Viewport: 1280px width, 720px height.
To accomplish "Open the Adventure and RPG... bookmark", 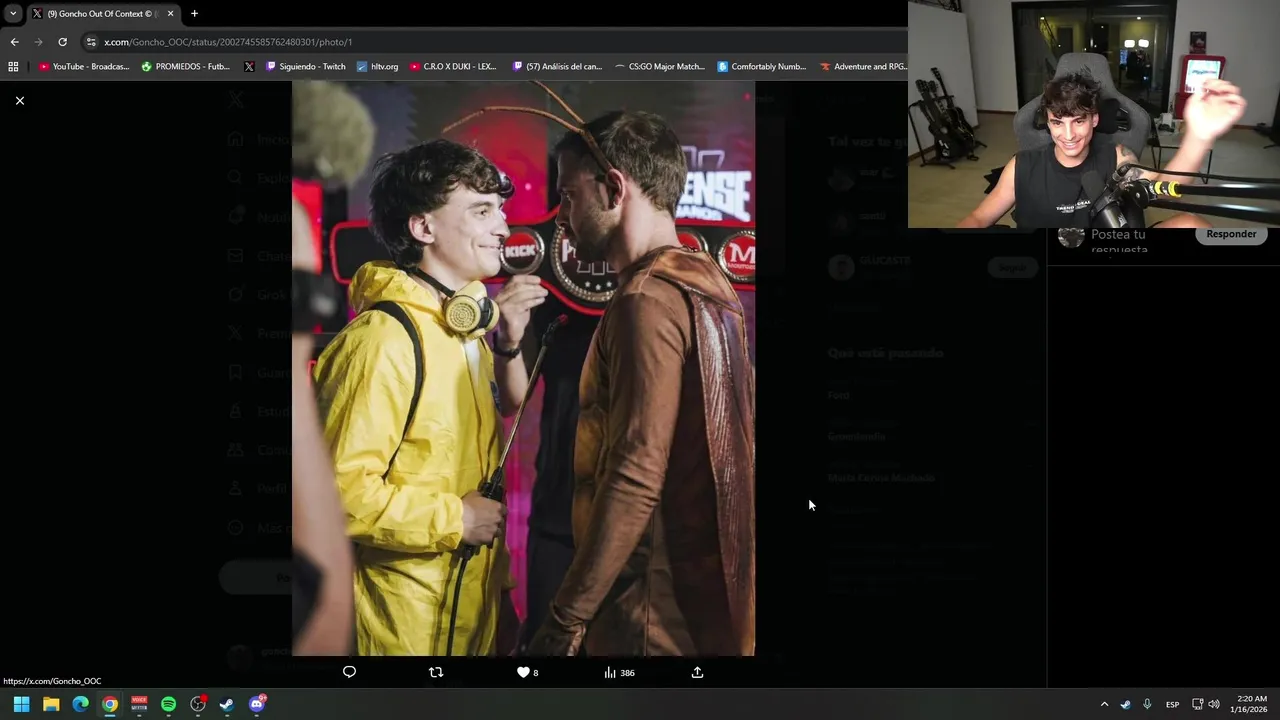I will 863,66.
